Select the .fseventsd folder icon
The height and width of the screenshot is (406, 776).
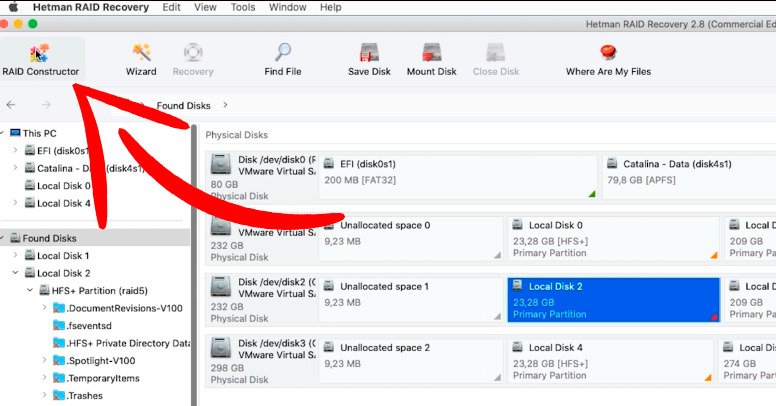(x=59, y=325)
